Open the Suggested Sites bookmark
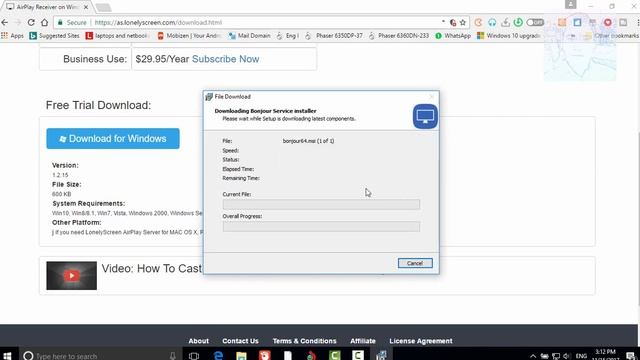The width and height of the screenshot is (640, 360). (55, 36)
